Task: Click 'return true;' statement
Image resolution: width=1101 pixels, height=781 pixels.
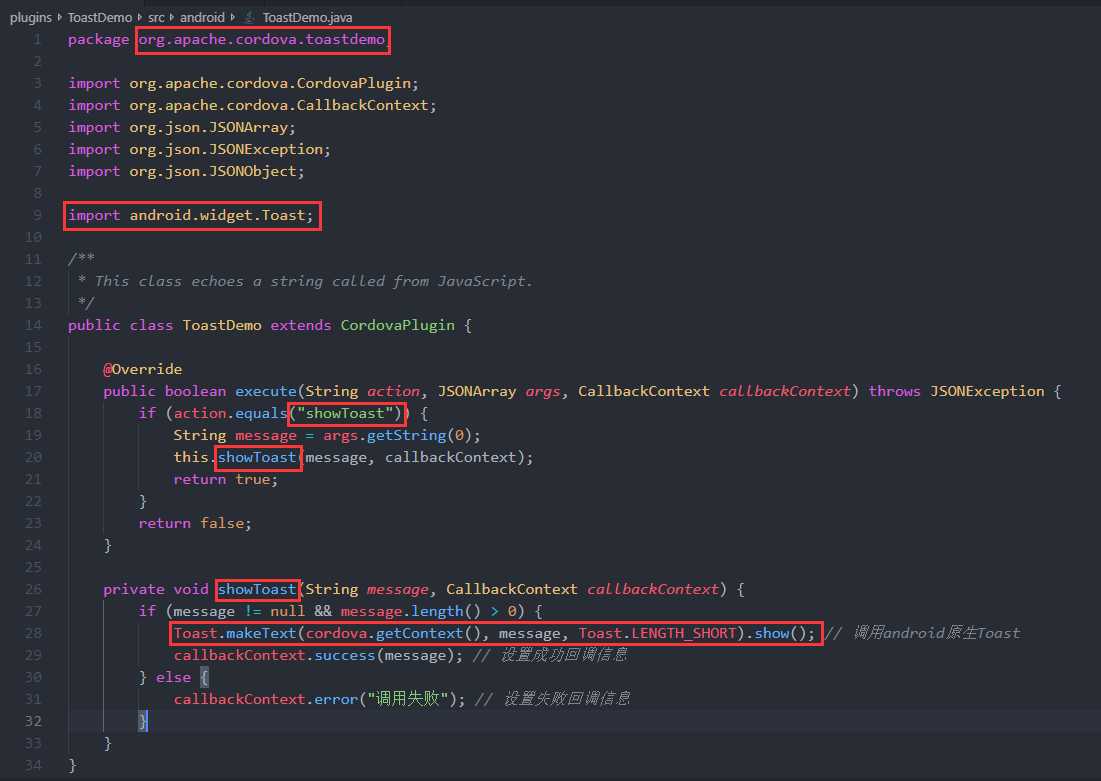Action: 225,479
